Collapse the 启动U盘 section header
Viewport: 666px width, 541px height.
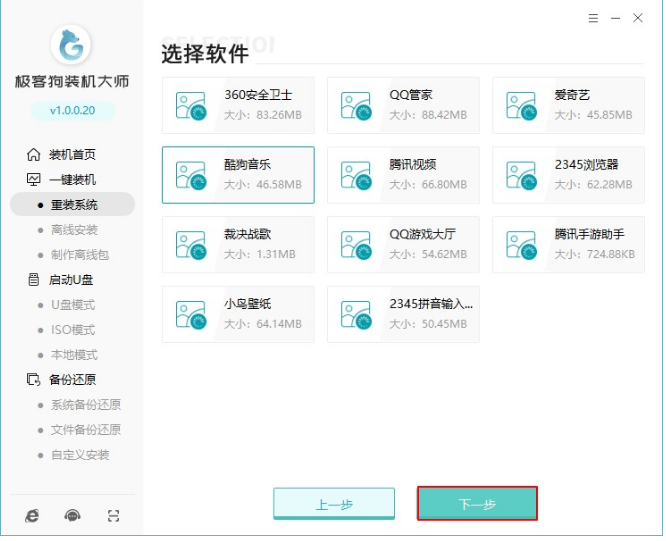pyautogui.click(x=72, y=279)
